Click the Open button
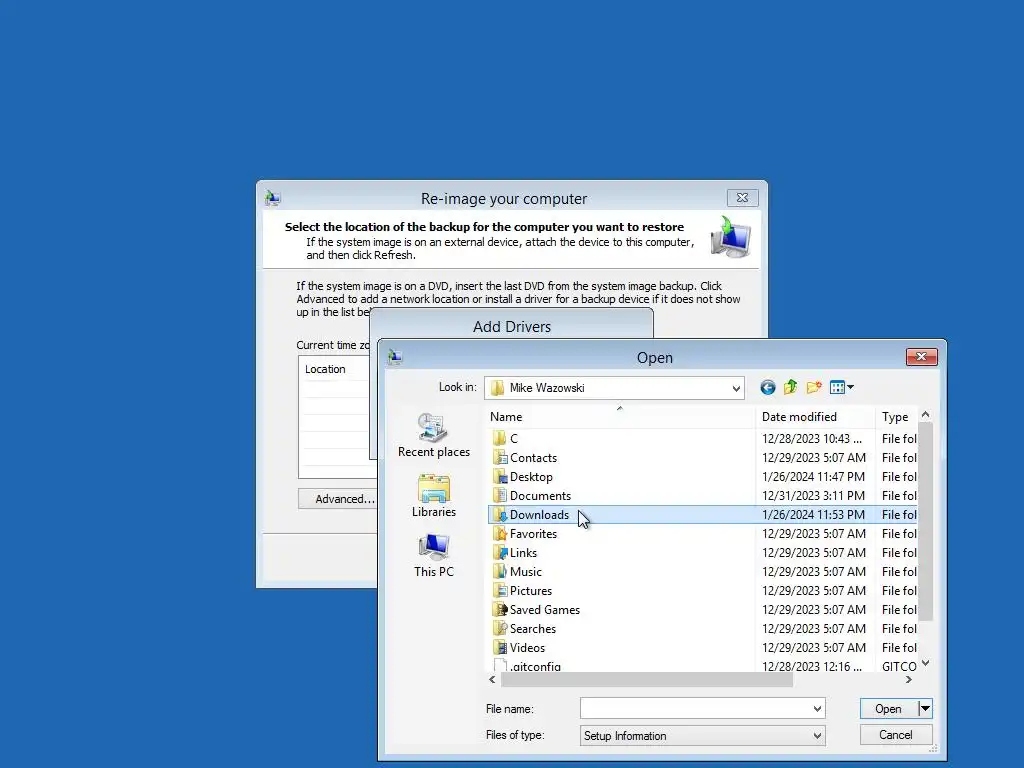The width and height of the screenshot is (1024, 768). tap(888, 709)
